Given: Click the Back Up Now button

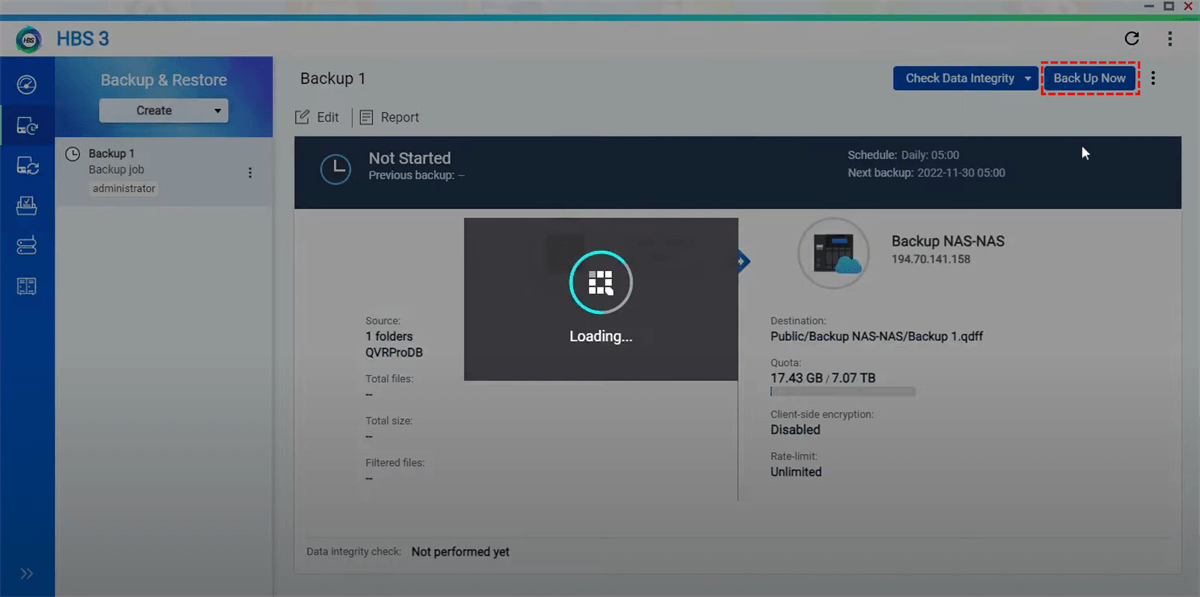Looking at the screenshot, I should pyautogui.click(x=1089, y=78).
